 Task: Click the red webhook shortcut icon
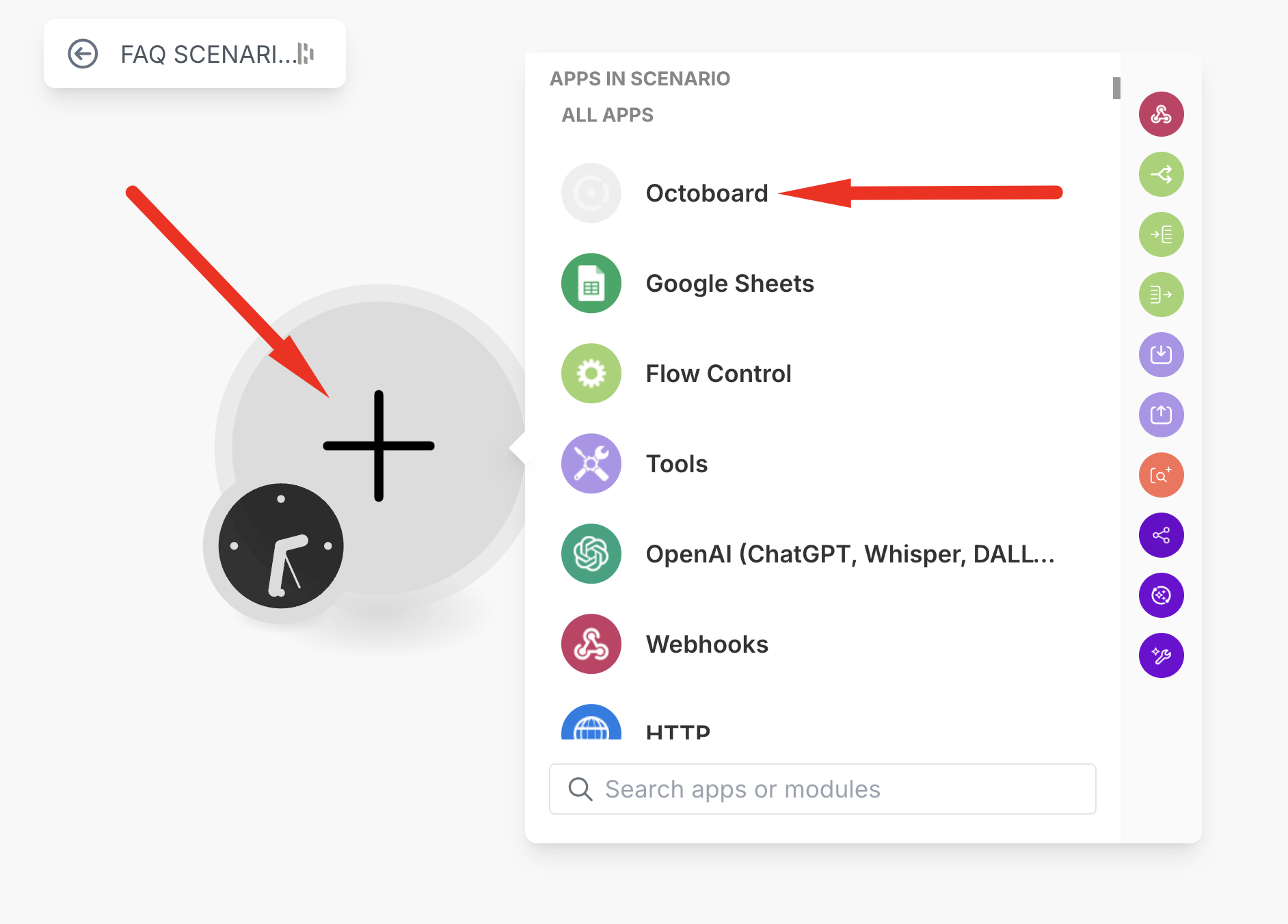pos(1161,114)
